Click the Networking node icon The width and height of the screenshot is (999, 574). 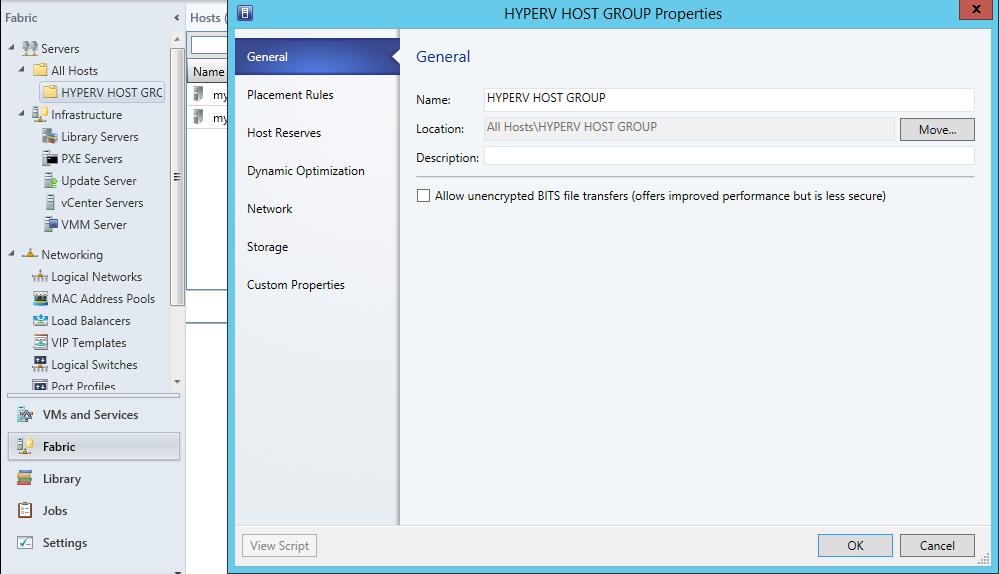click(29, 254)
